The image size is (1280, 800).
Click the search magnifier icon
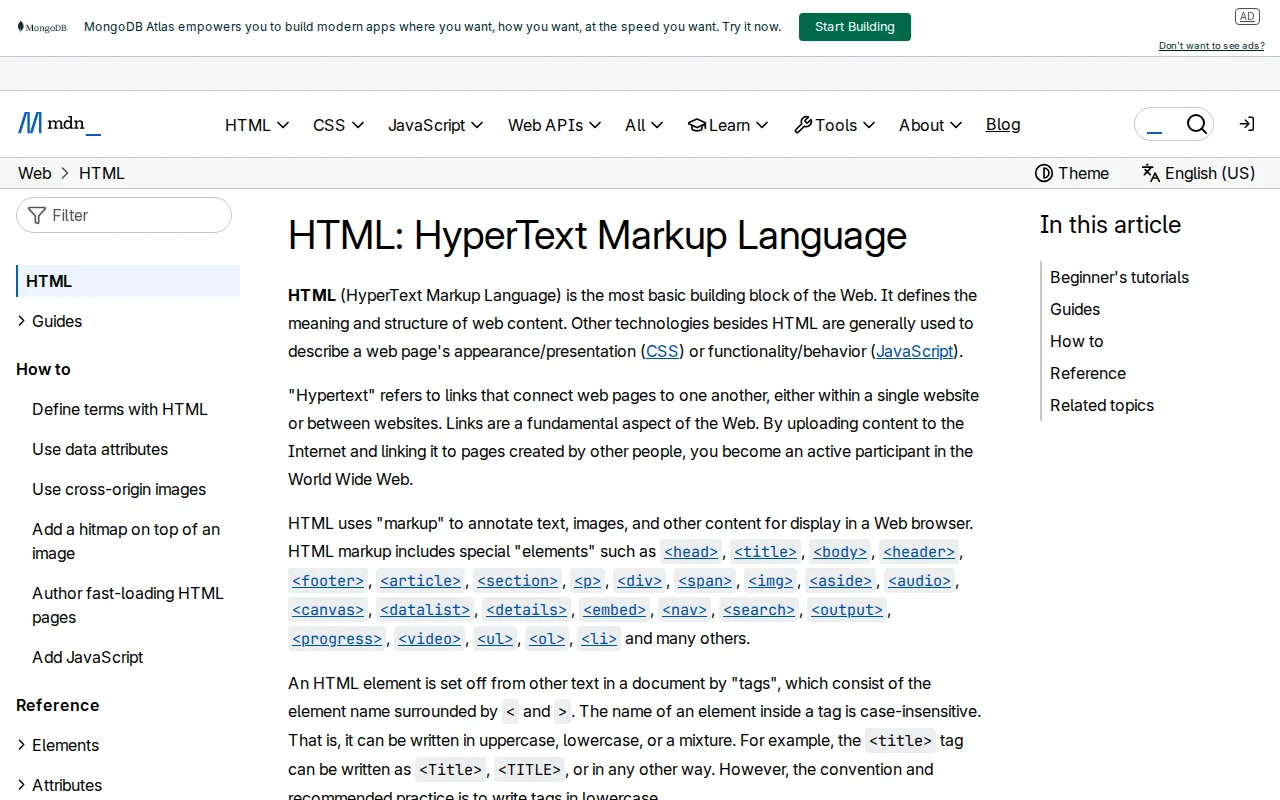[1197, 124]
